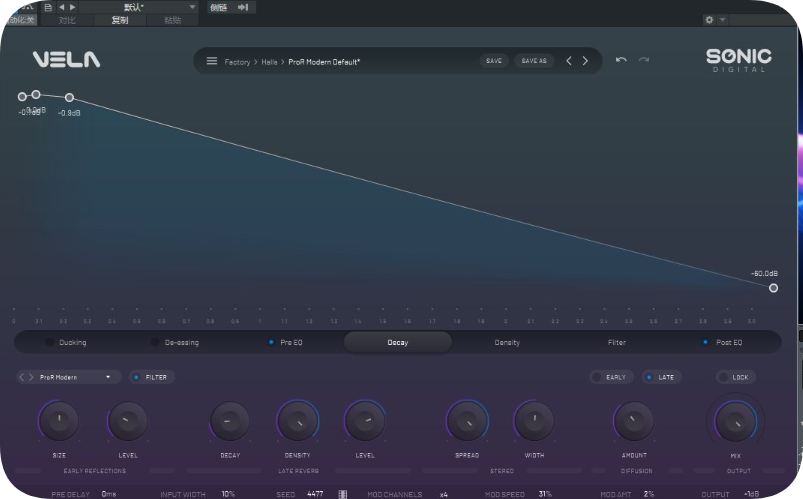Click the host Paste button
Screen dimensions: 803x499
[x=173, y=20]
